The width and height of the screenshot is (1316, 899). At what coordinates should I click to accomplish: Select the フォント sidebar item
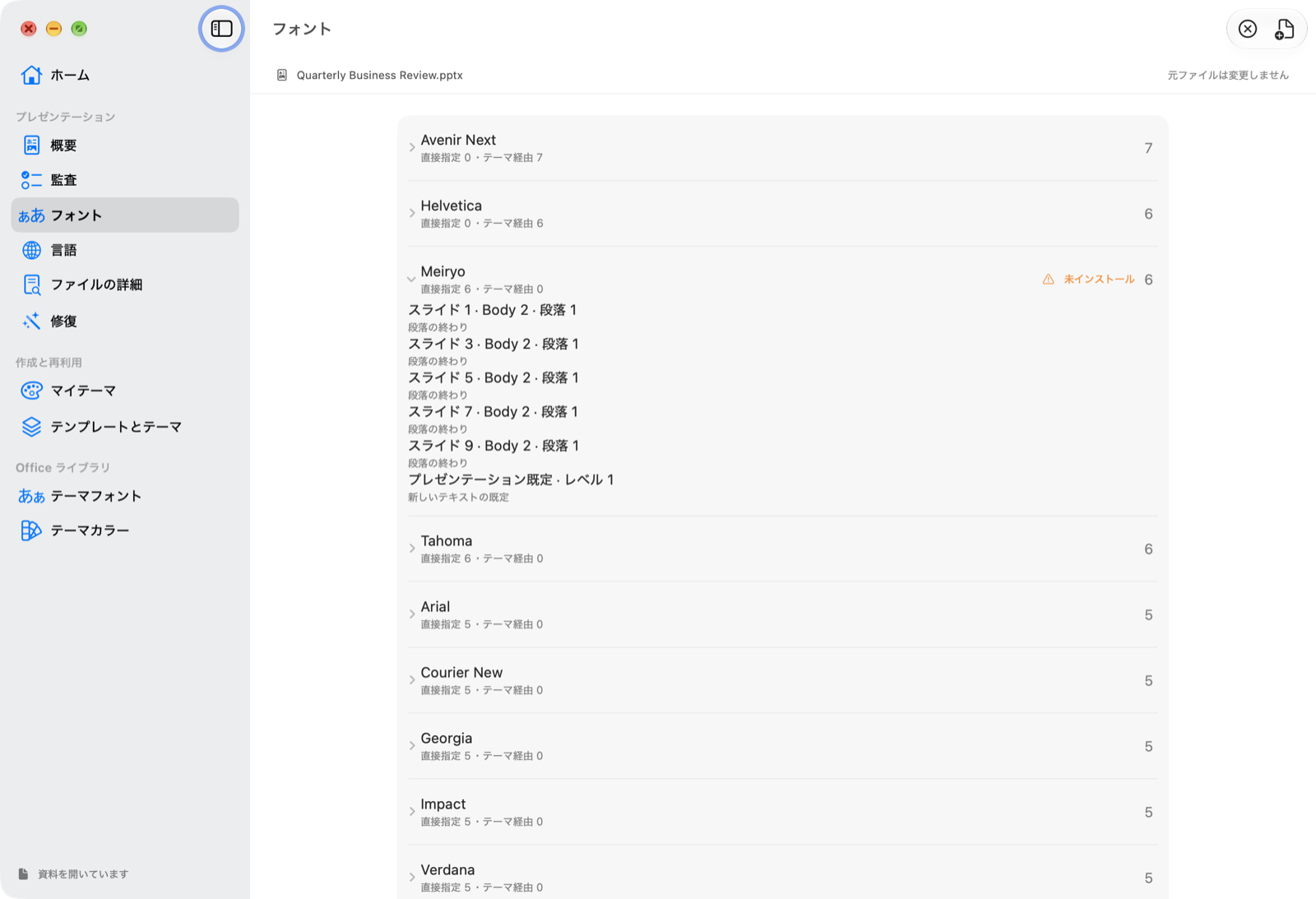(x=125, y=215)
